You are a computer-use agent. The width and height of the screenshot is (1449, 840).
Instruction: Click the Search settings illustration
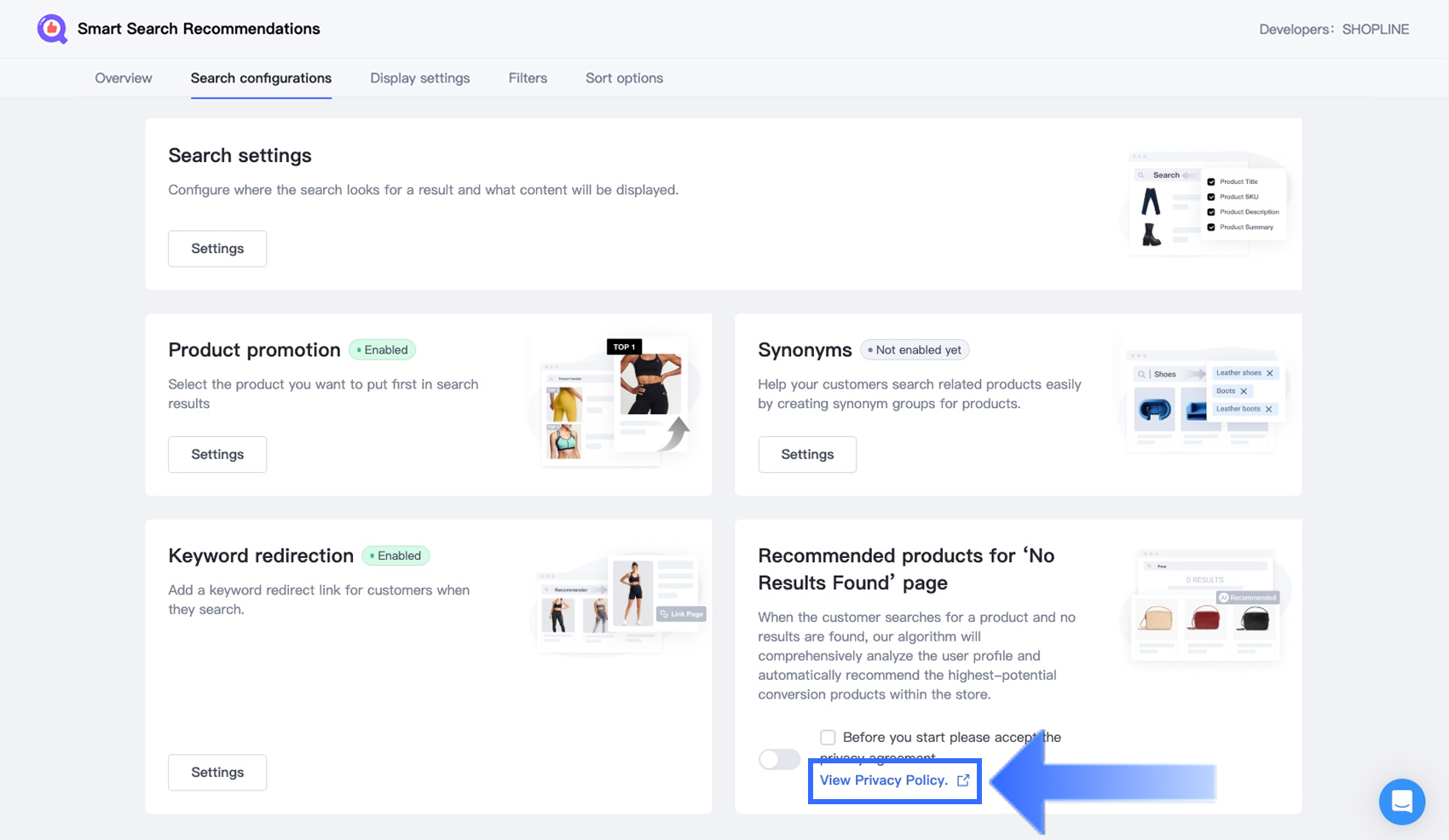click(1205, 204)
